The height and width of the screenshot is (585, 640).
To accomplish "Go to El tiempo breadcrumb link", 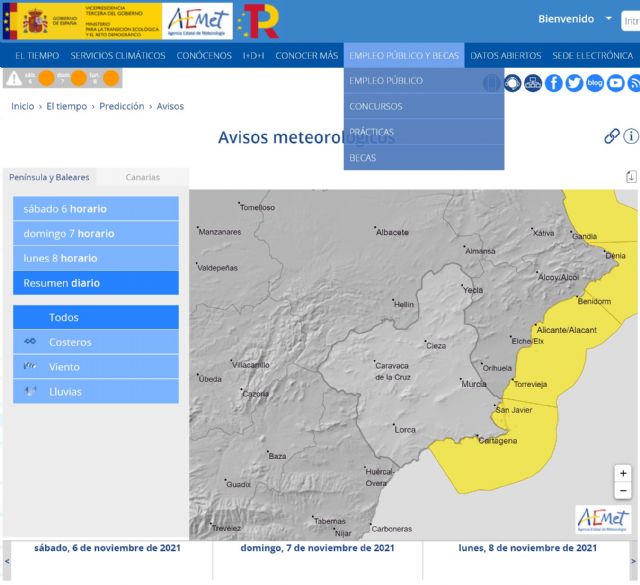I will click(67, 106).
